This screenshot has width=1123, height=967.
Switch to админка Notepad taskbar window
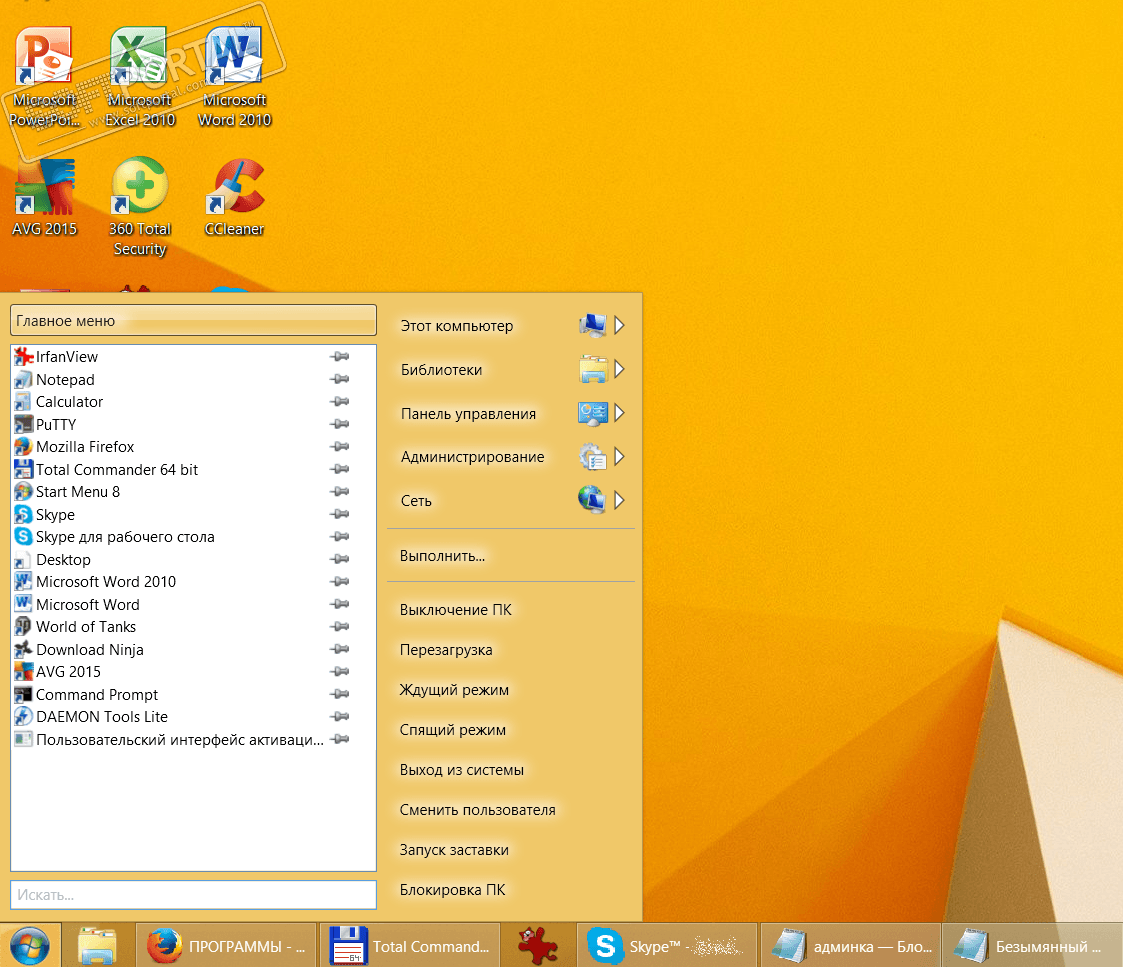850,946
